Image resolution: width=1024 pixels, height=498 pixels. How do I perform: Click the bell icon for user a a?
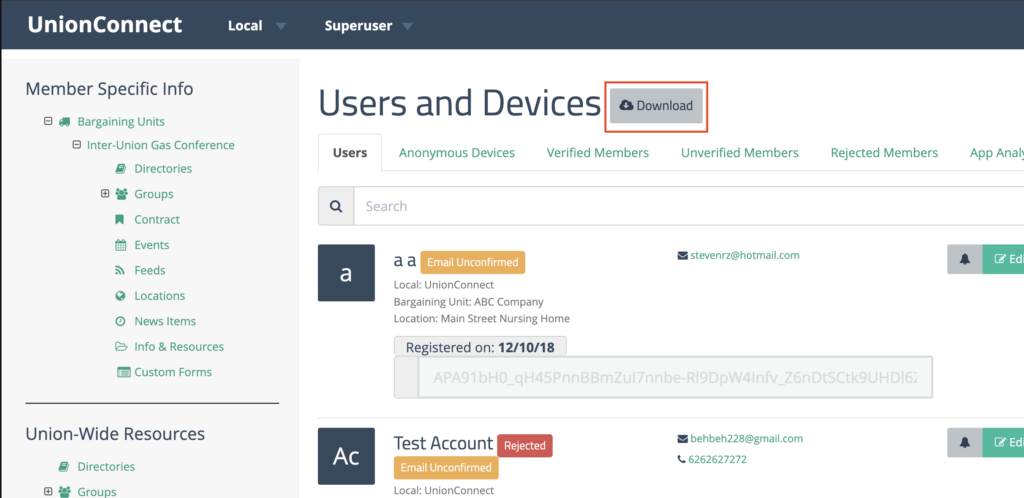tap(964, 259)
